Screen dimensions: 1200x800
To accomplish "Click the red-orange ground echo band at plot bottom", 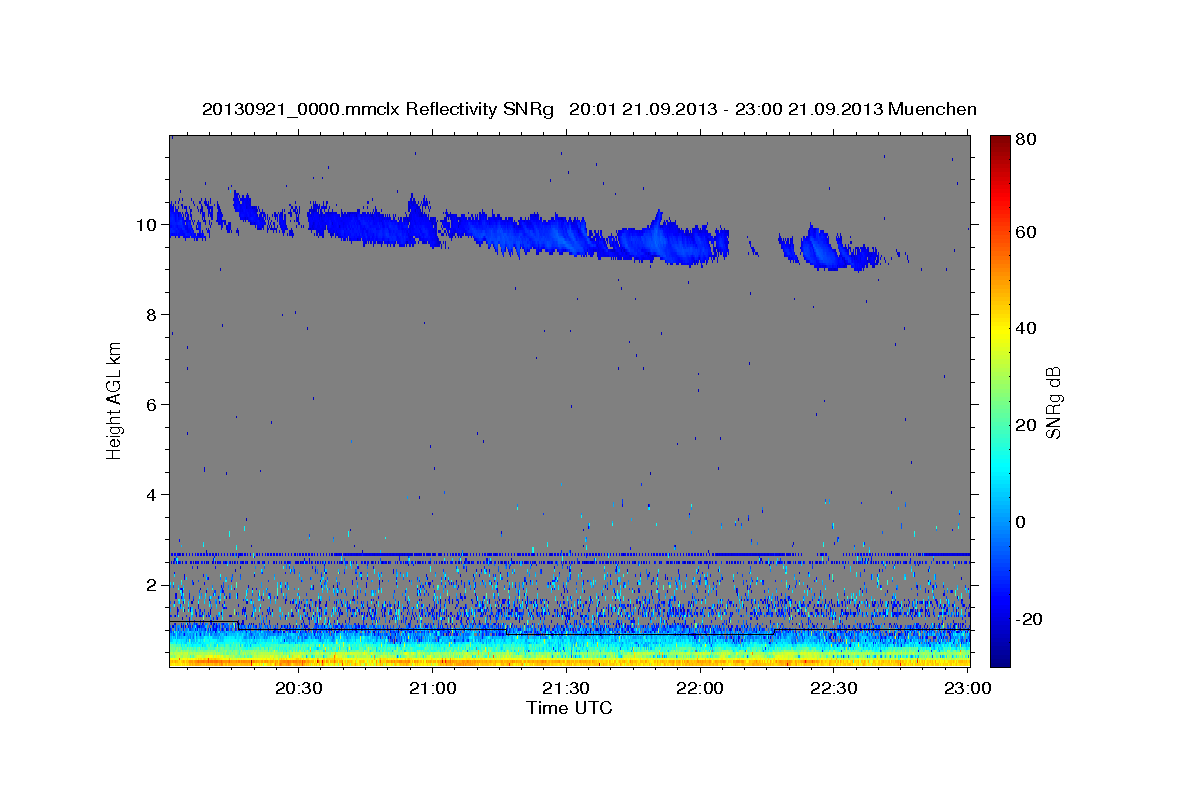I will tap(569, 661).
